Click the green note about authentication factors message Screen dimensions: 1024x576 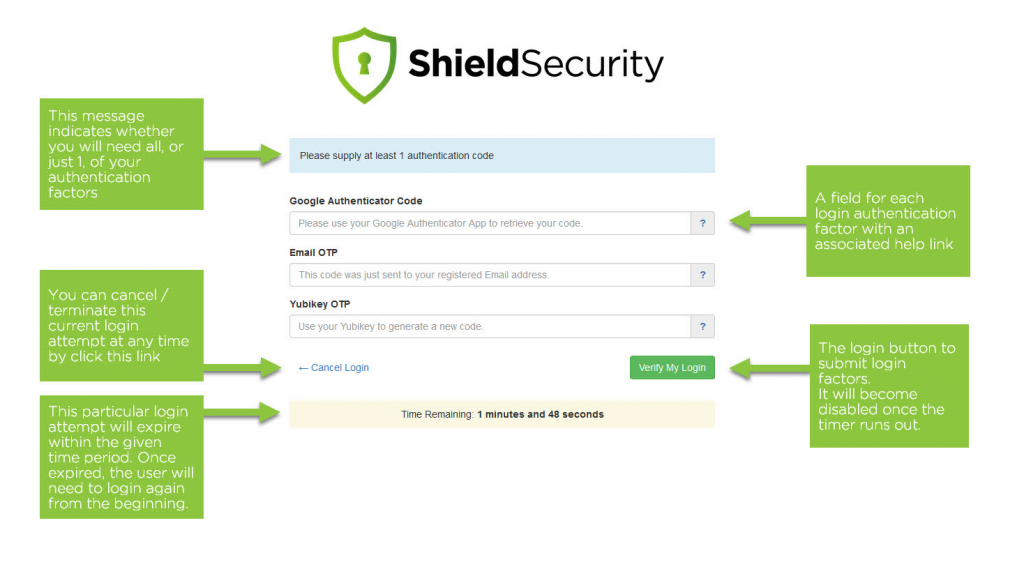[x=121, y=154]
